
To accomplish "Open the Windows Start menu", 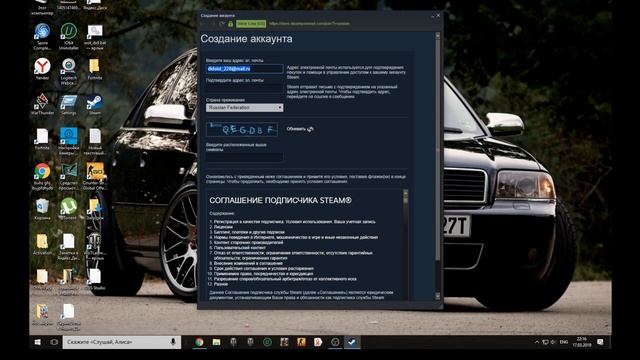I will point(38,342).
